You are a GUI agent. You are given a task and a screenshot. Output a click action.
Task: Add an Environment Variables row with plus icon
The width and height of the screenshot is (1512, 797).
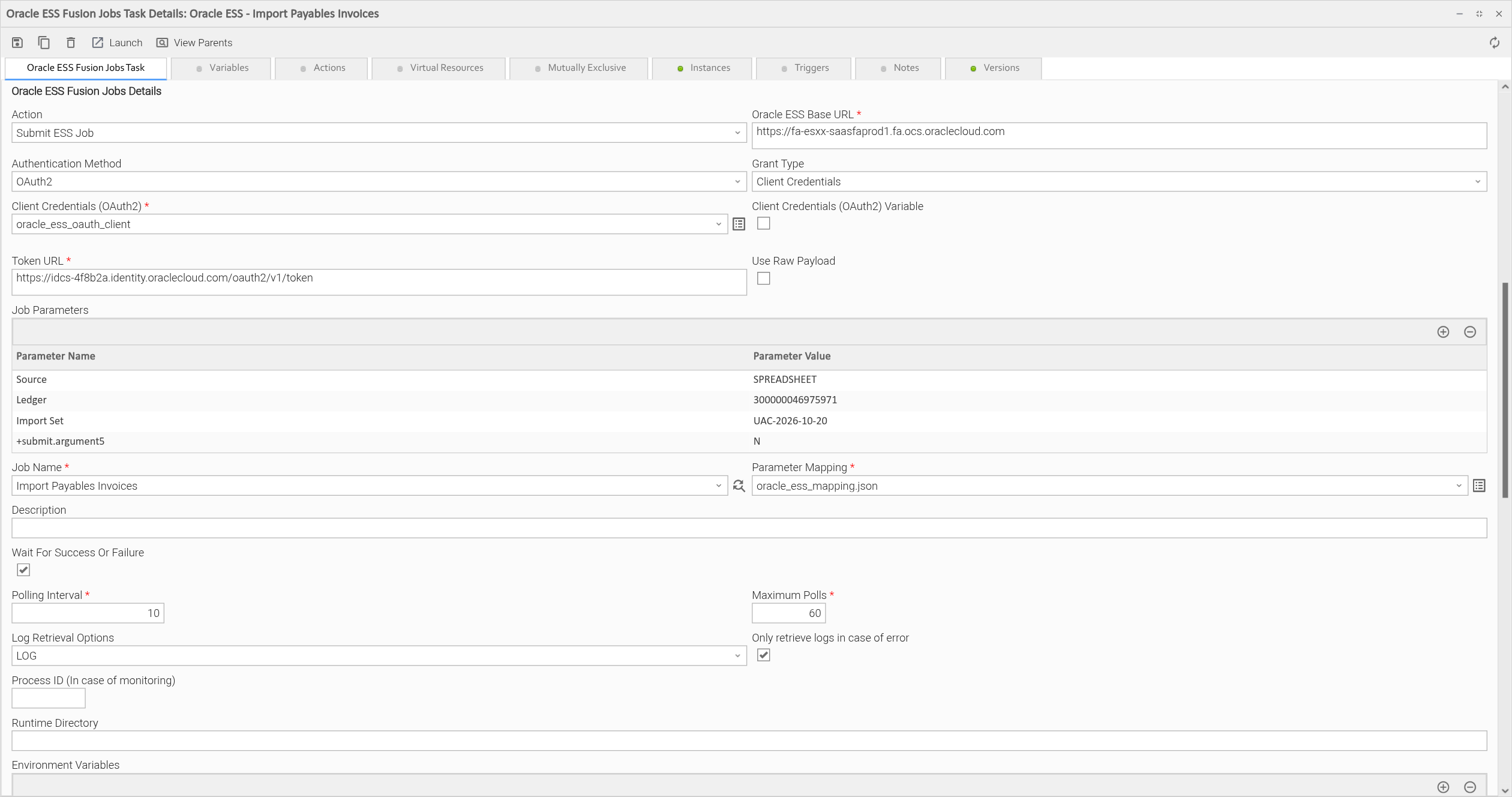click(1443, 787)
